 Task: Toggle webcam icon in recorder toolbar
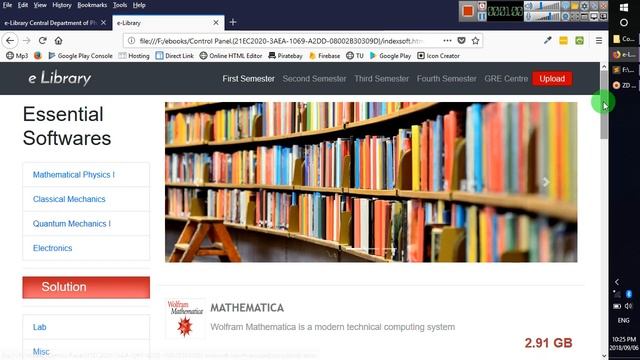[565, 16]
